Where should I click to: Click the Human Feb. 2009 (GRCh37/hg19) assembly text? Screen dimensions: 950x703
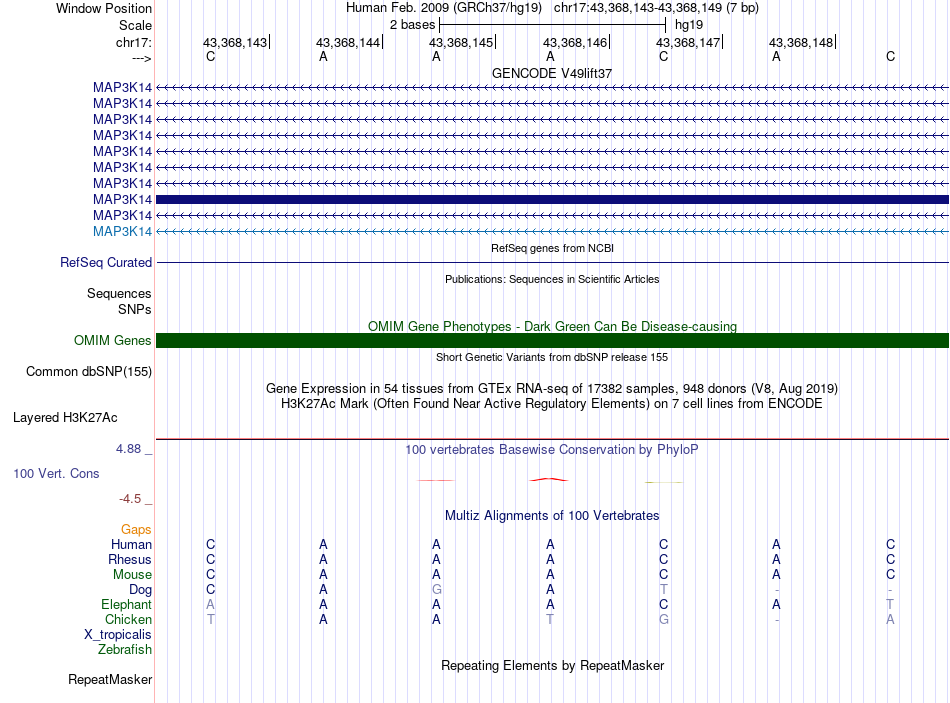pos(443,8)
